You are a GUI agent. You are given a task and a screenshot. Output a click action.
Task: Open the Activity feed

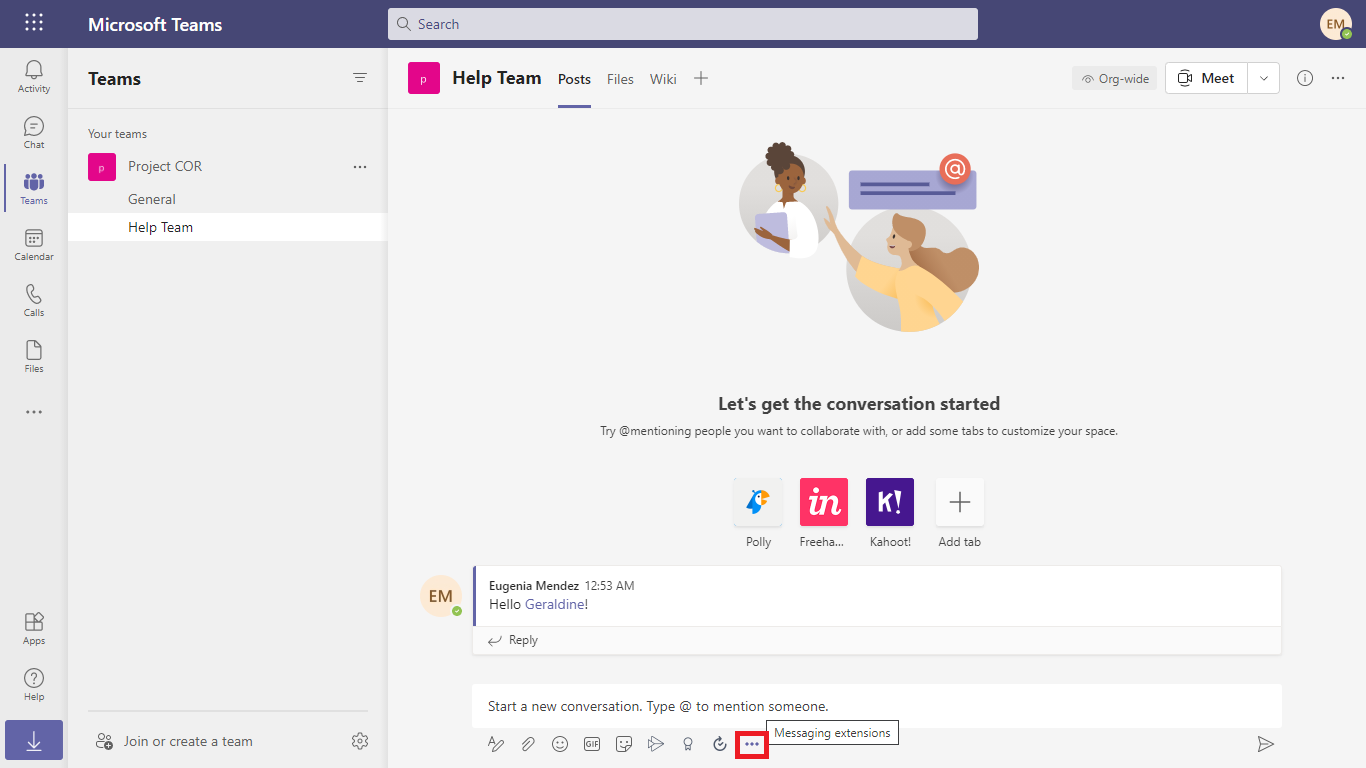[x=34, y=76]
